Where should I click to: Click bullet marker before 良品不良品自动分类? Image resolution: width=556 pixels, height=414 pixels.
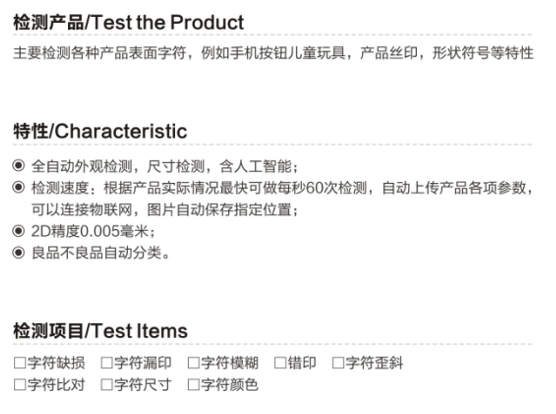pyautogui.click(x=18, y=253)
